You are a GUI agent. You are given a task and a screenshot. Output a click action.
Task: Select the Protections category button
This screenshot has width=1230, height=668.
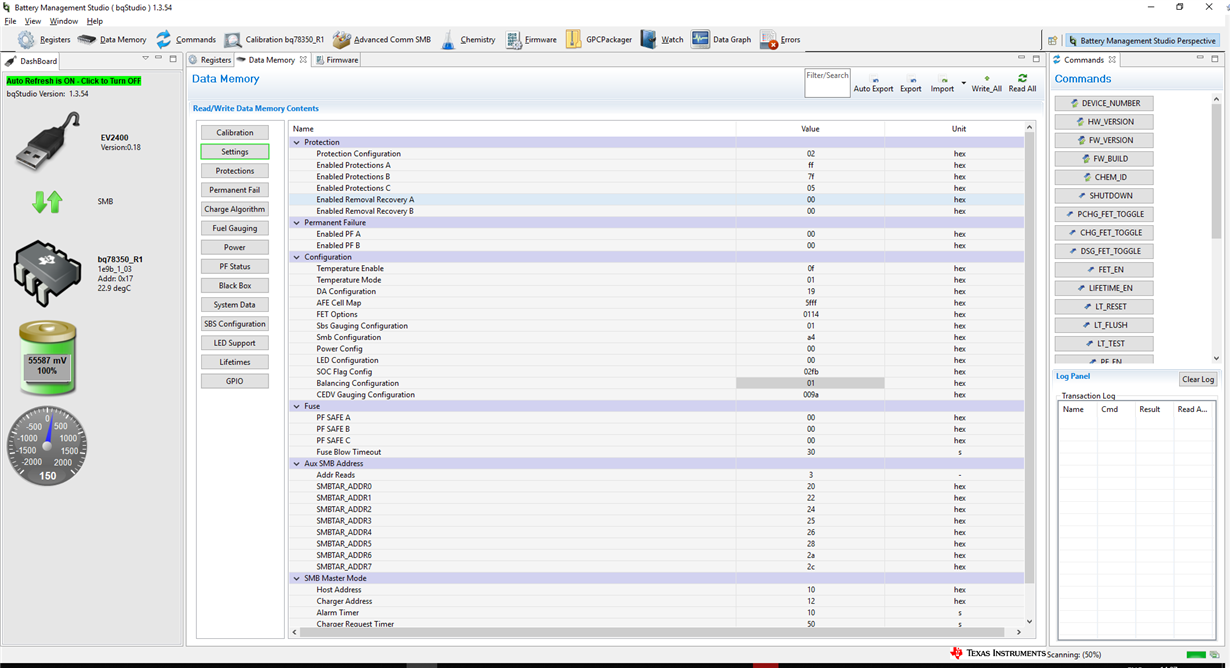tap(235, 171)
